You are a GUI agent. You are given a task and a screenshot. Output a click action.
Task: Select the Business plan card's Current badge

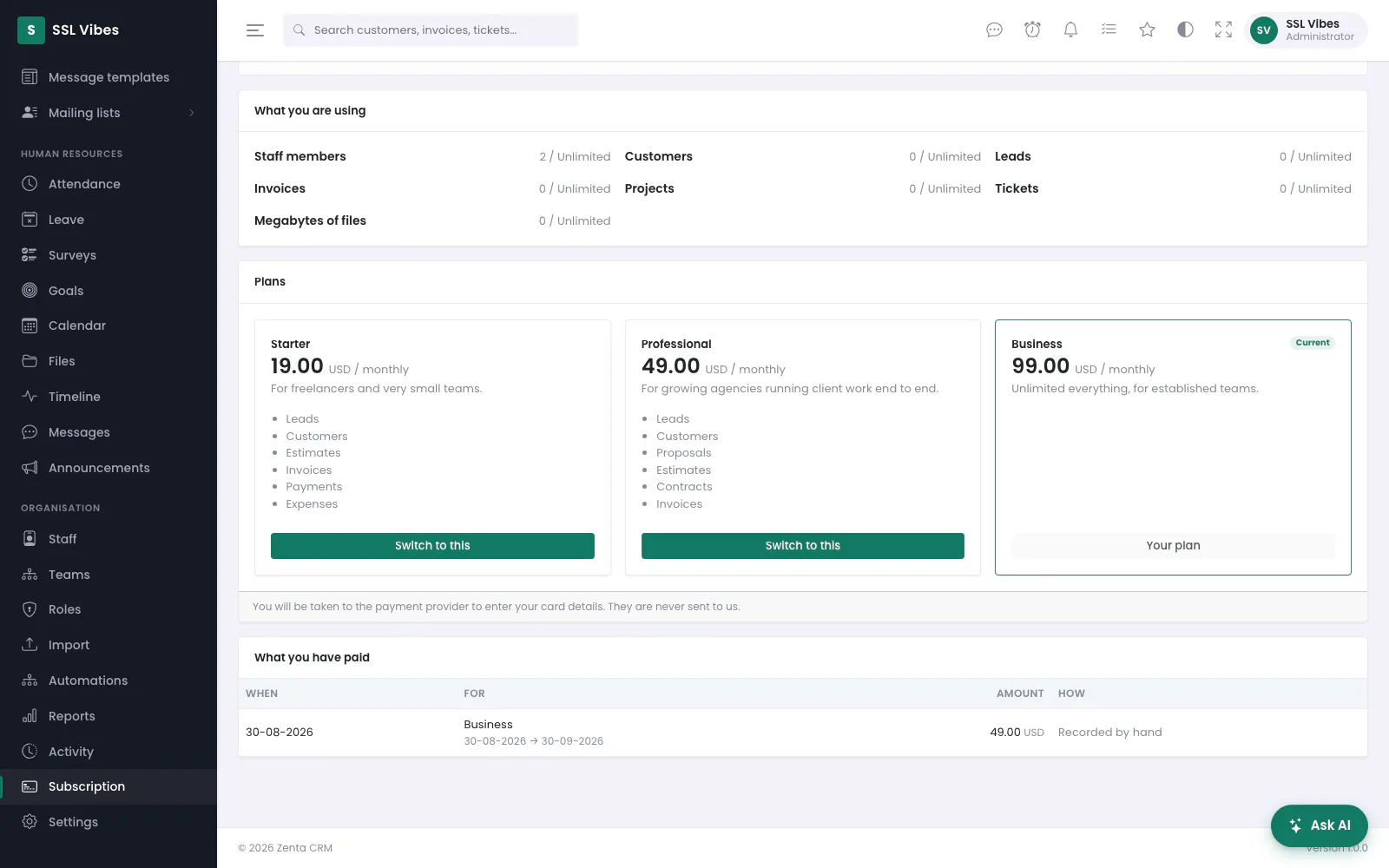tap(1313, 343)
